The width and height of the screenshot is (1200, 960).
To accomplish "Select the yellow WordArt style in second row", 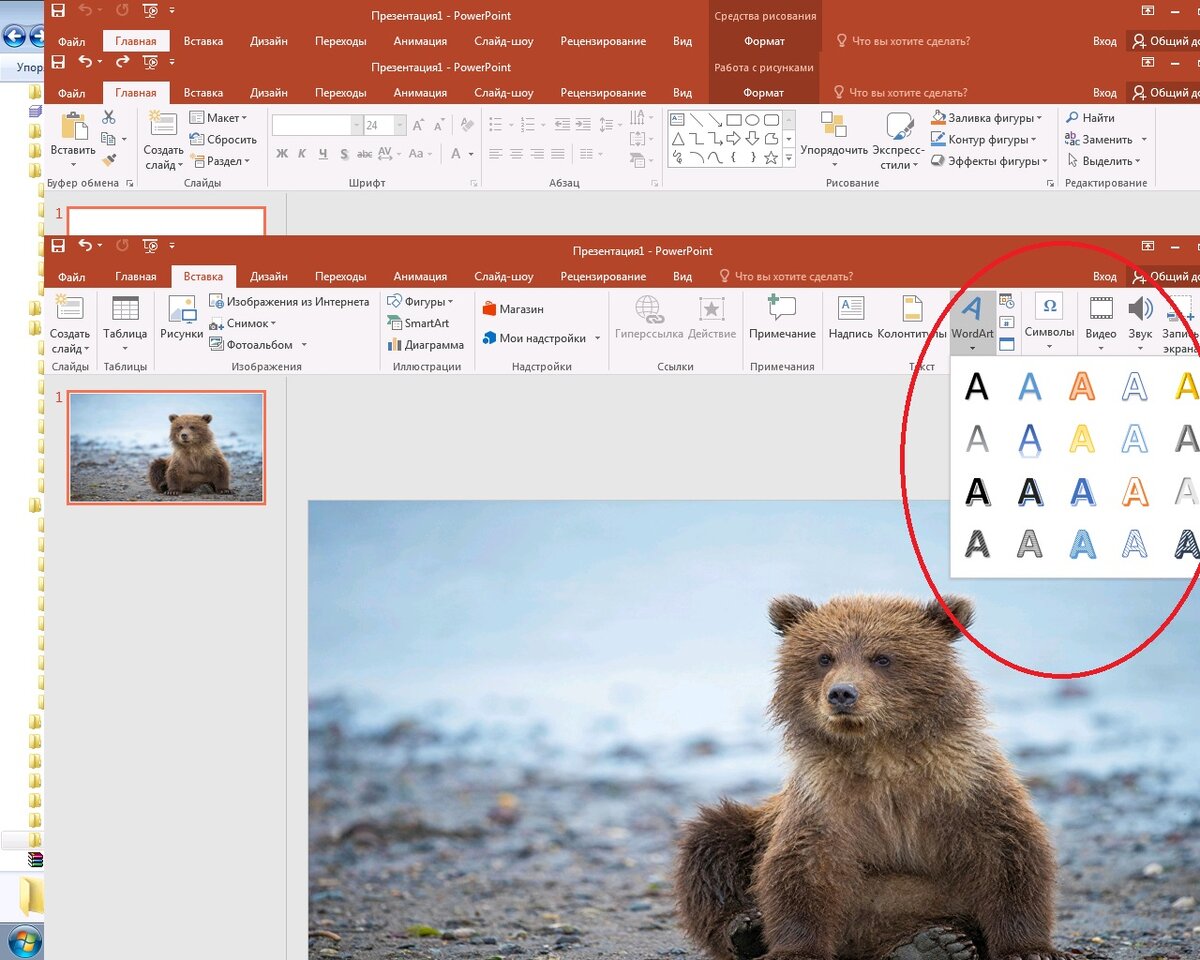I will click(1082, 438).
